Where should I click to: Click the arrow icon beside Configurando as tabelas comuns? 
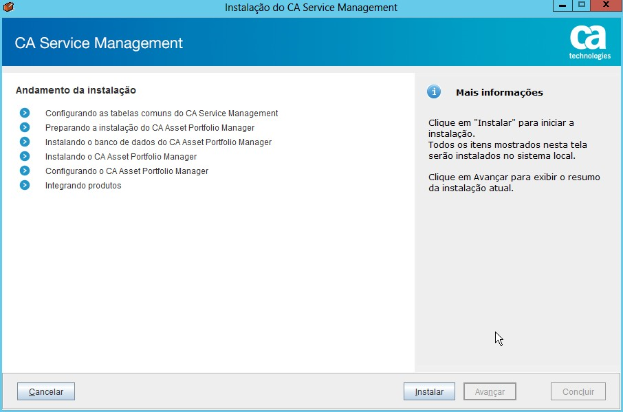[25, 113]
